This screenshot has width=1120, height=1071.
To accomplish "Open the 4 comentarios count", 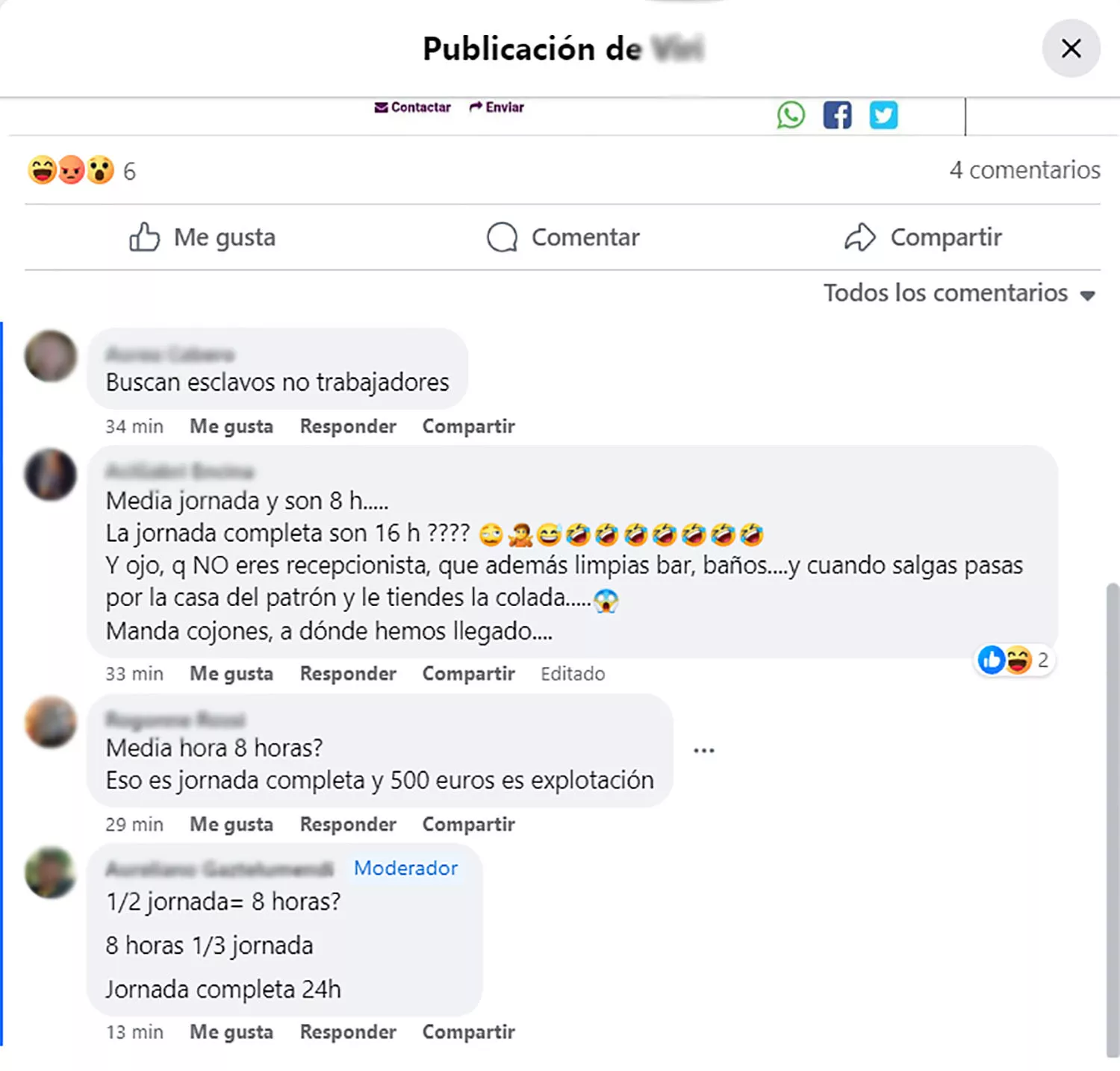I will (1024, 170).
